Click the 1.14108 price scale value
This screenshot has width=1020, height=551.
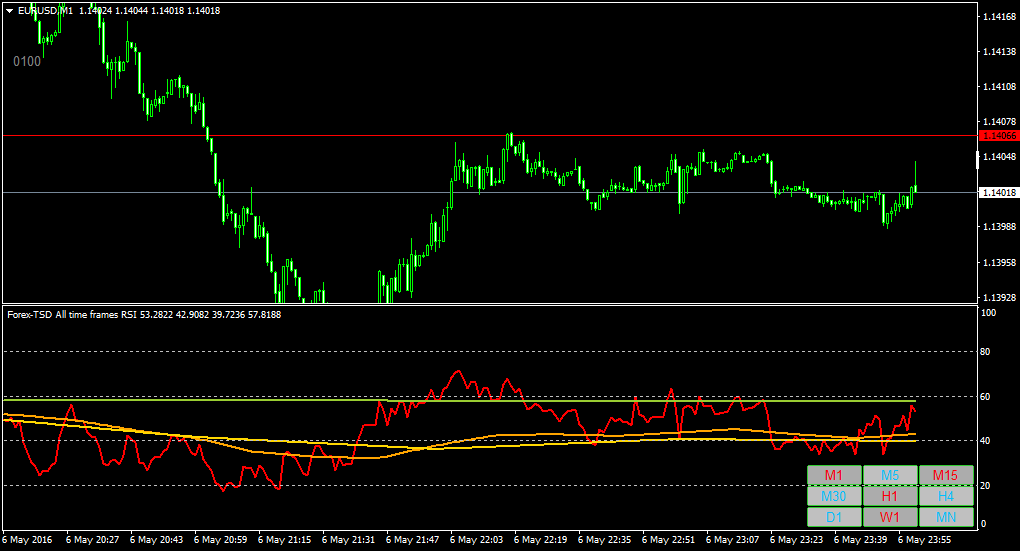click(1000, 87)
